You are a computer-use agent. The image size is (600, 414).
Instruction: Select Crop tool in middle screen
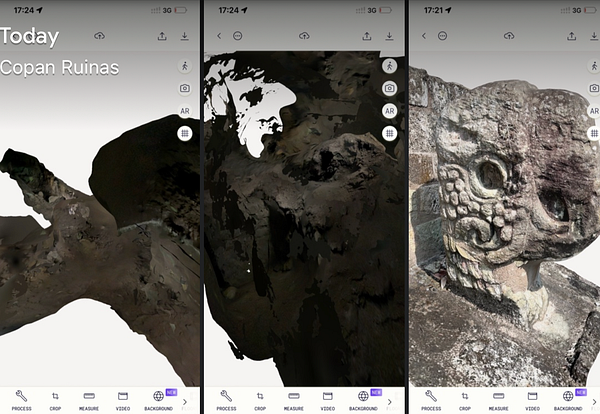(260, 401)
